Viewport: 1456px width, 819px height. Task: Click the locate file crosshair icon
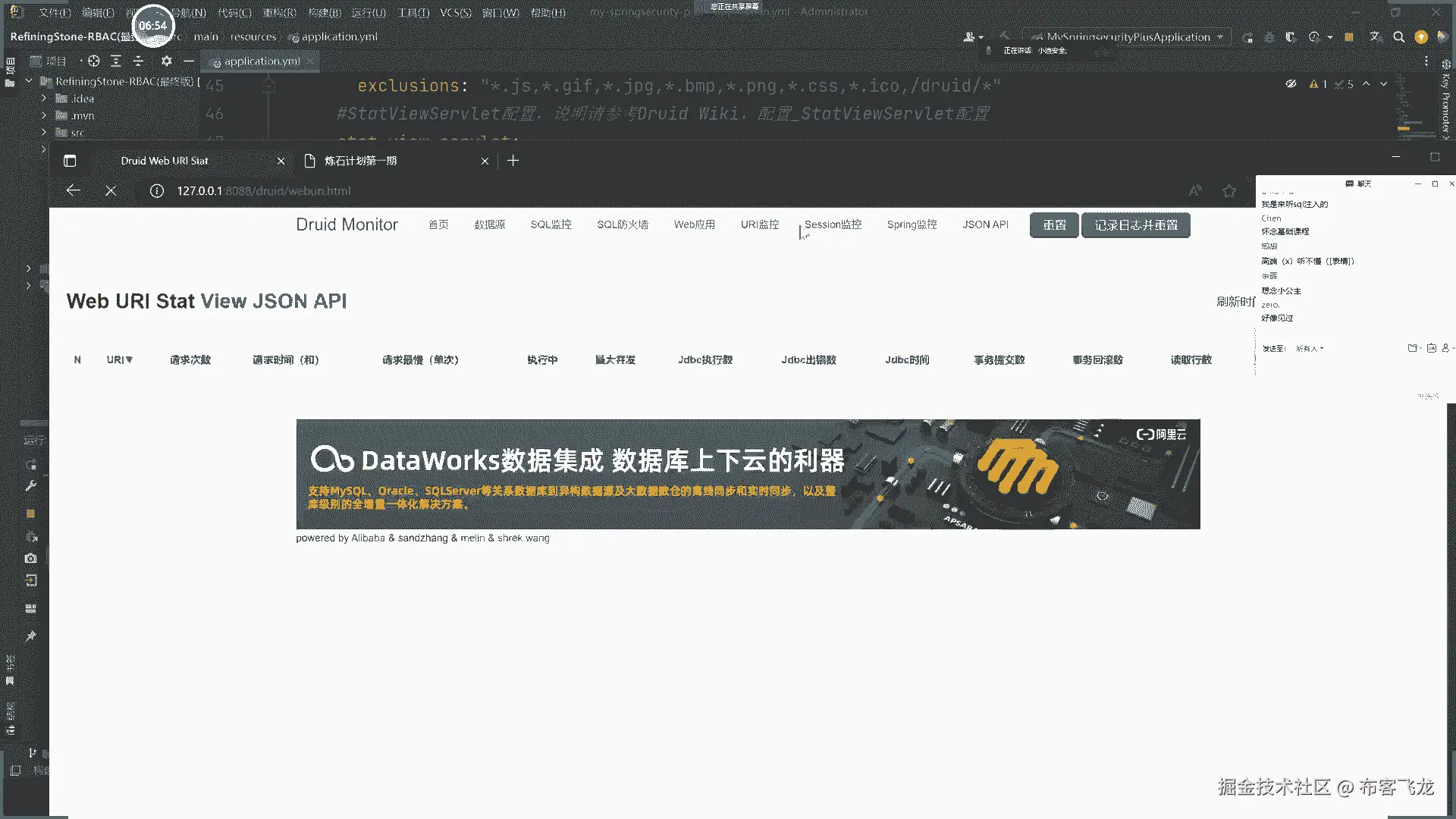(93, 61)
